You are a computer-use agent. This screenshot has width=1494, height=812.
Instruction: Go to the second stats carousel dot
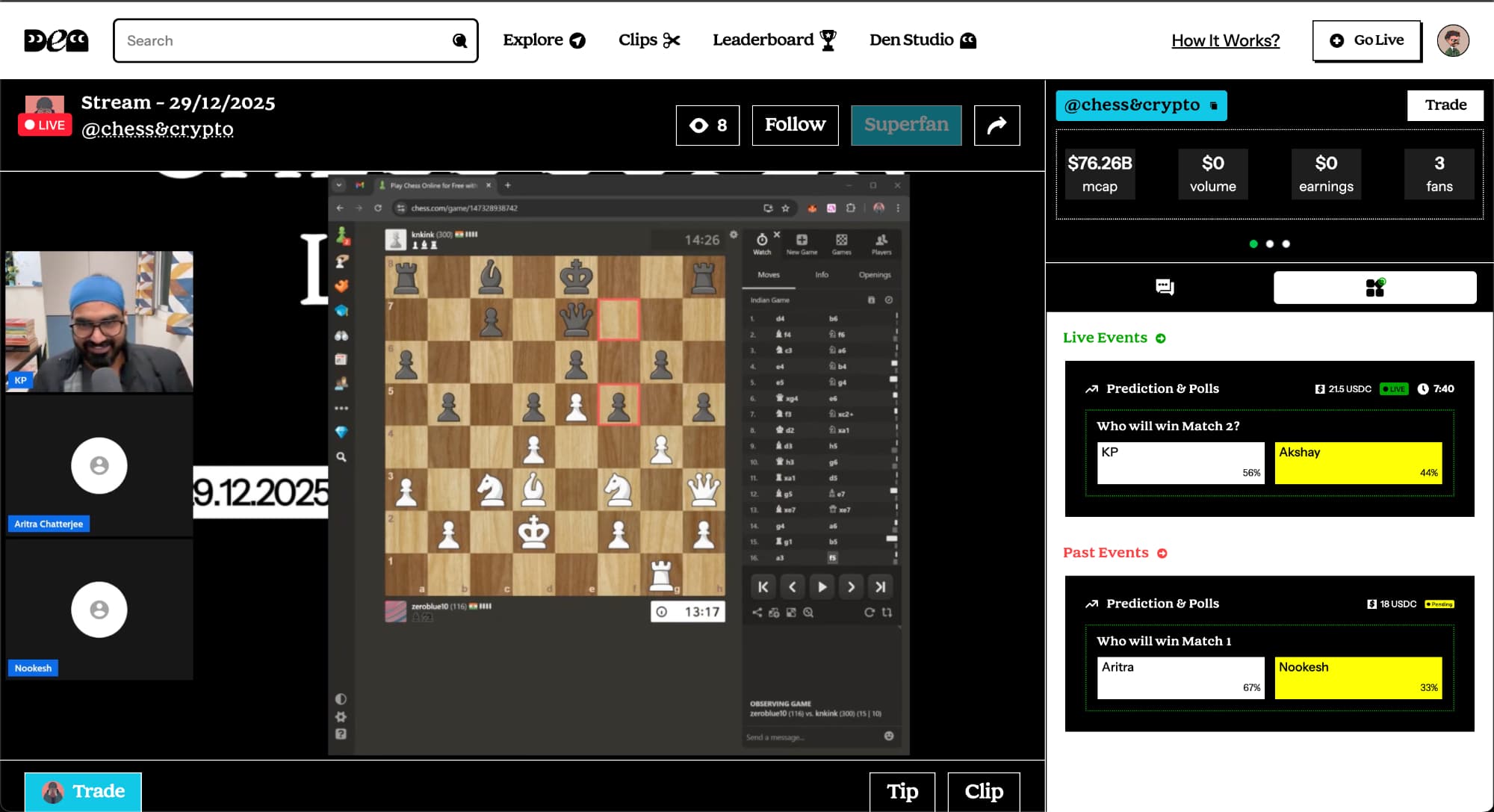pos(1269,244)
